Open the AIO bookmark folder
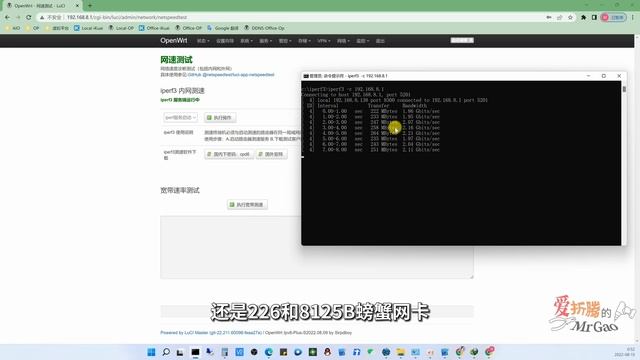This screenshot has width=640, height=360. click(x=12, y=28)
